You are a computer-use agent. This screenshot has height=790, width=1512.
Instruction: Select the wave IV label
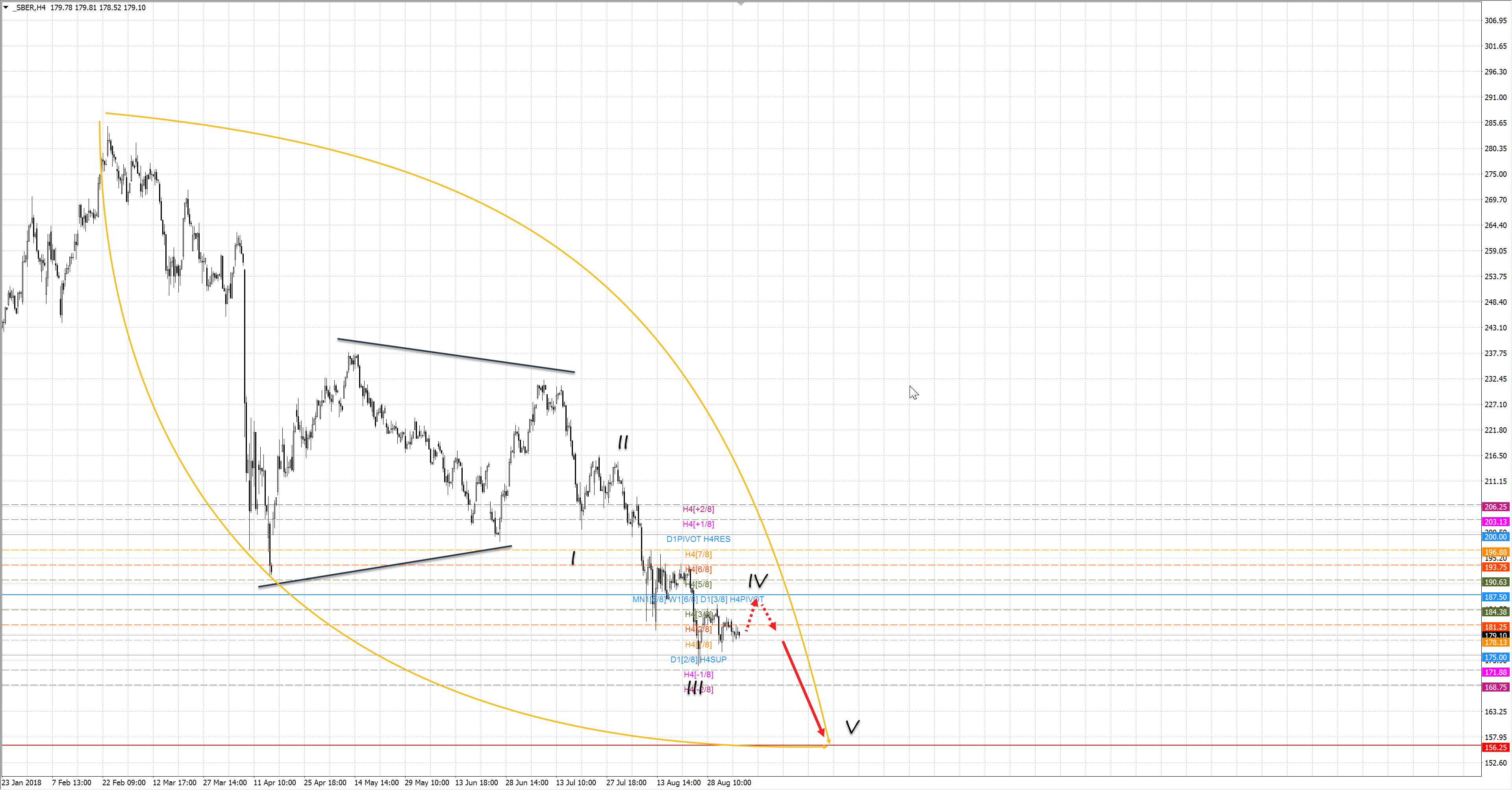[758, 581]
